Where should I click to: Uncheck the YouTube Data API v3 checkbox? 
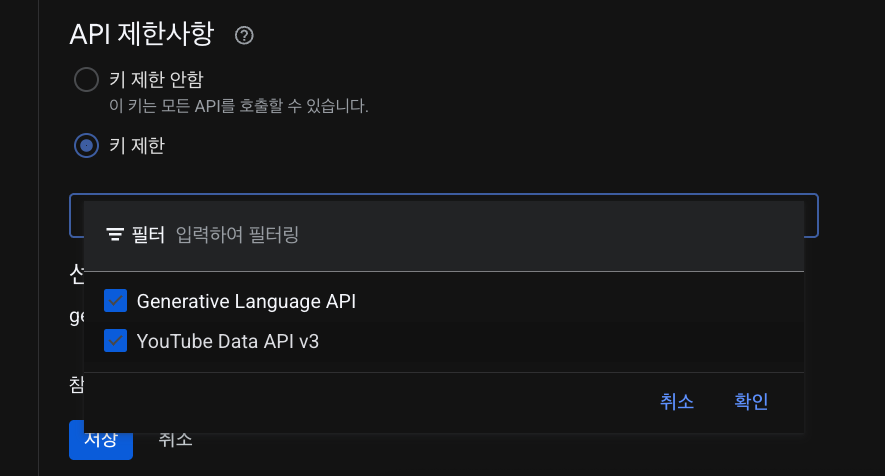(x=116, y=341)
